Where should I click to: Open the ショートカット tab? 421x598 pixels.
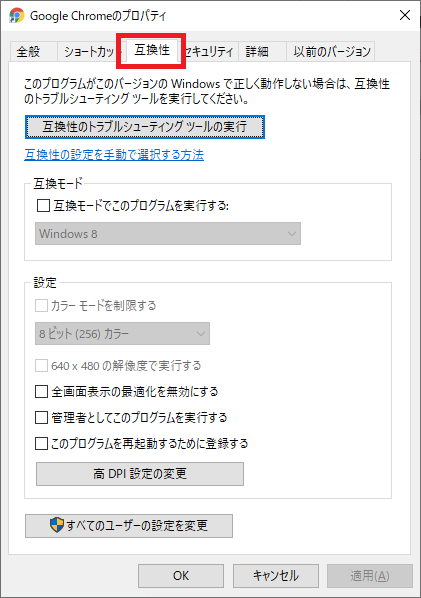pyautogui.click(x=89, y=51)
